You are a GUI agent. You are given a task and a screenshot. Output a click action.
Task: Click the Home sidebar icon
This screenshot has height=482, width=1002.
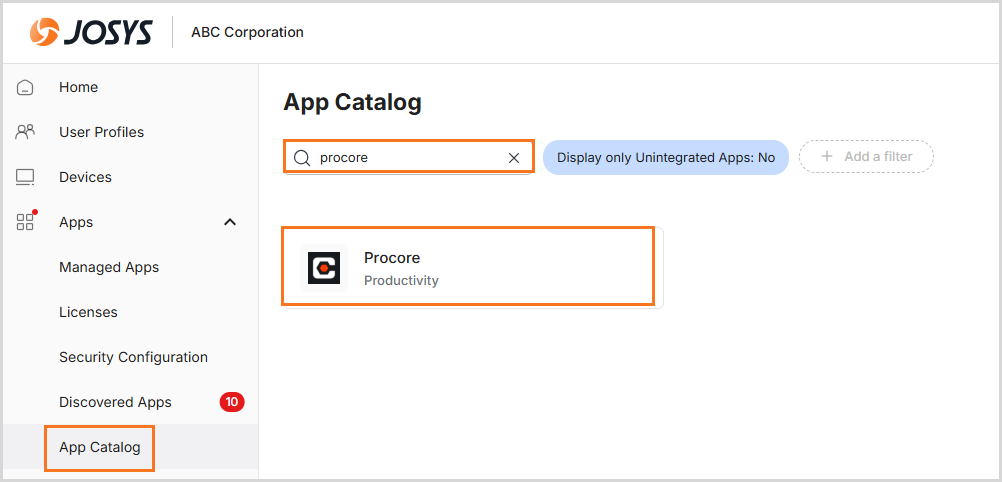(x=26, y=87)
